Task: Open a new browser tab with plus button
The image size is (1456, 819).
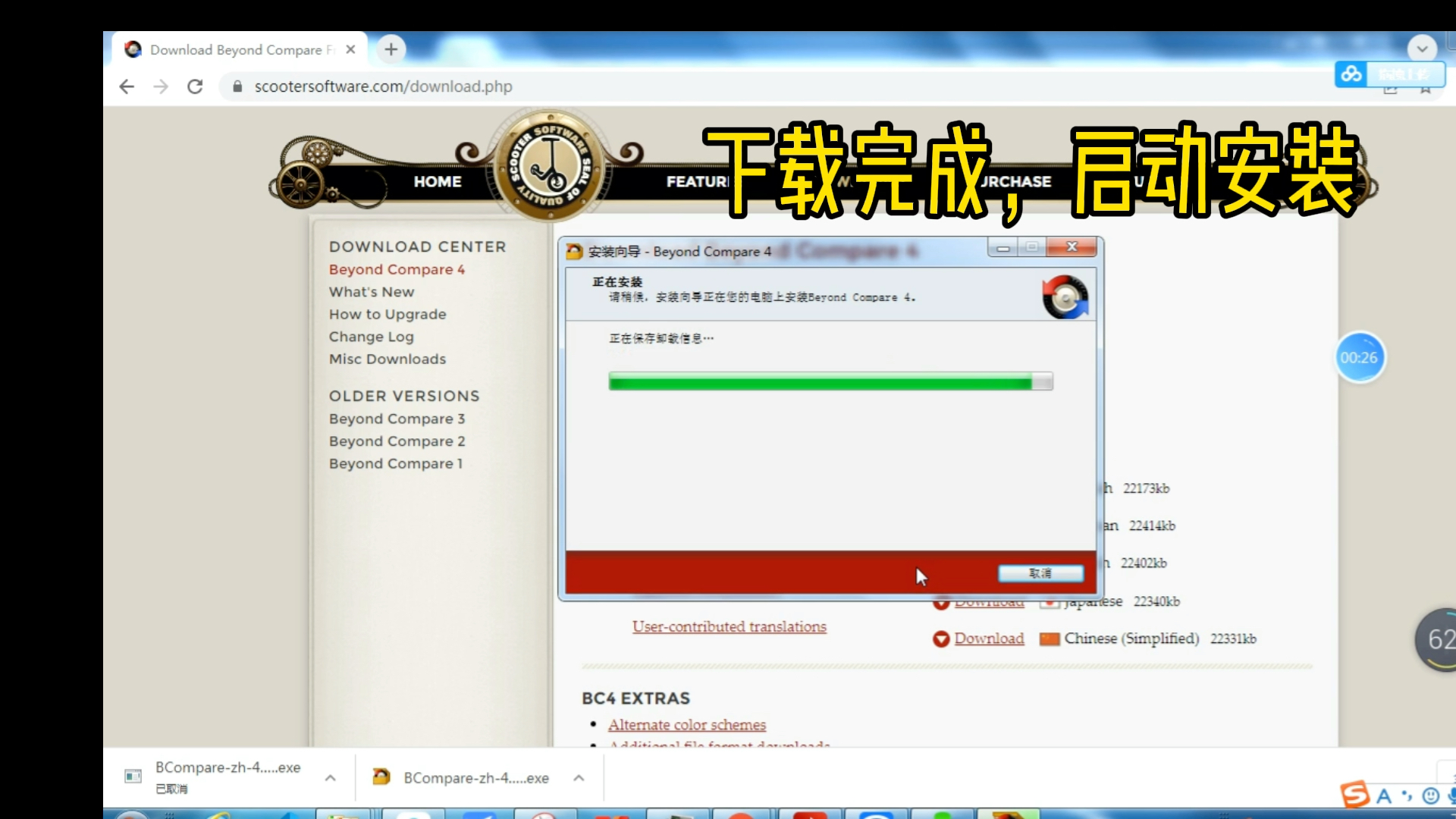Action: tap(391, 49)
